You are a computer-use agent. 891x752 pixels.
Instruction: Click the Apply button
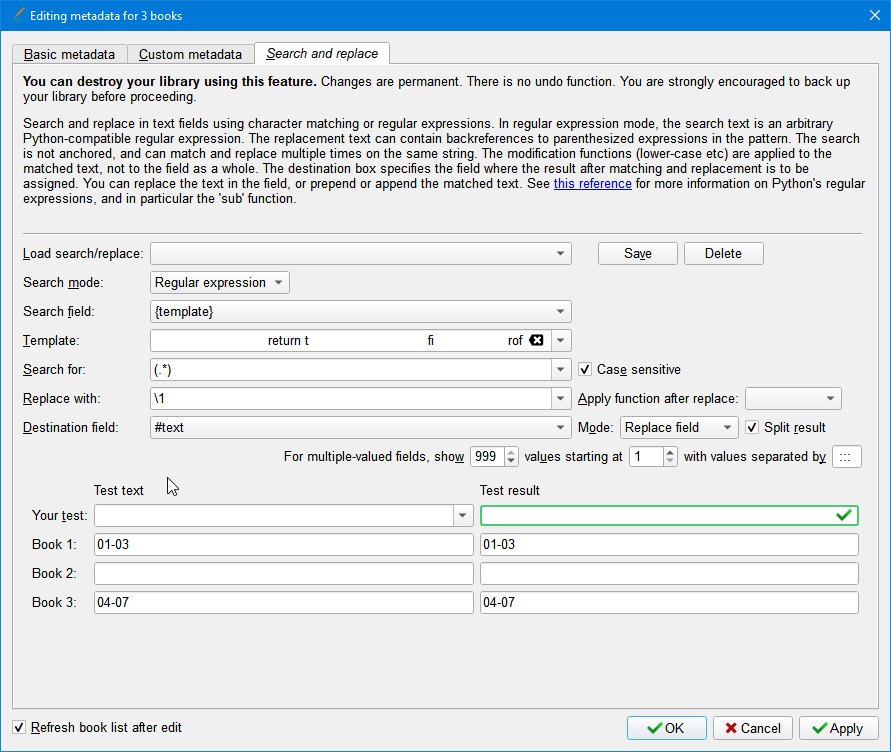(838, 728)
